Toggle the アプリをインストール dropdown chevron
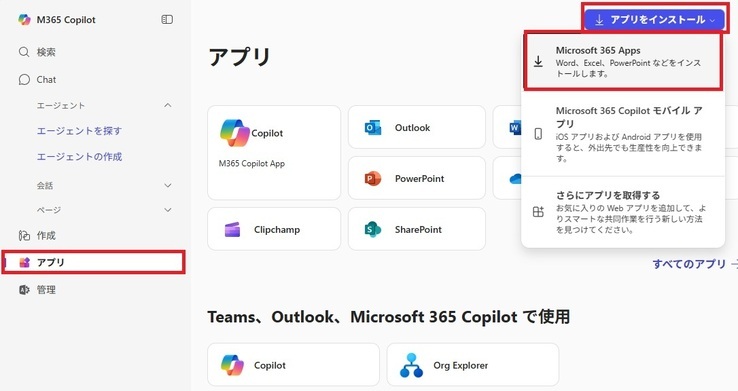The height and width of the screenshot is (391, 738). (x=712, y=20)
